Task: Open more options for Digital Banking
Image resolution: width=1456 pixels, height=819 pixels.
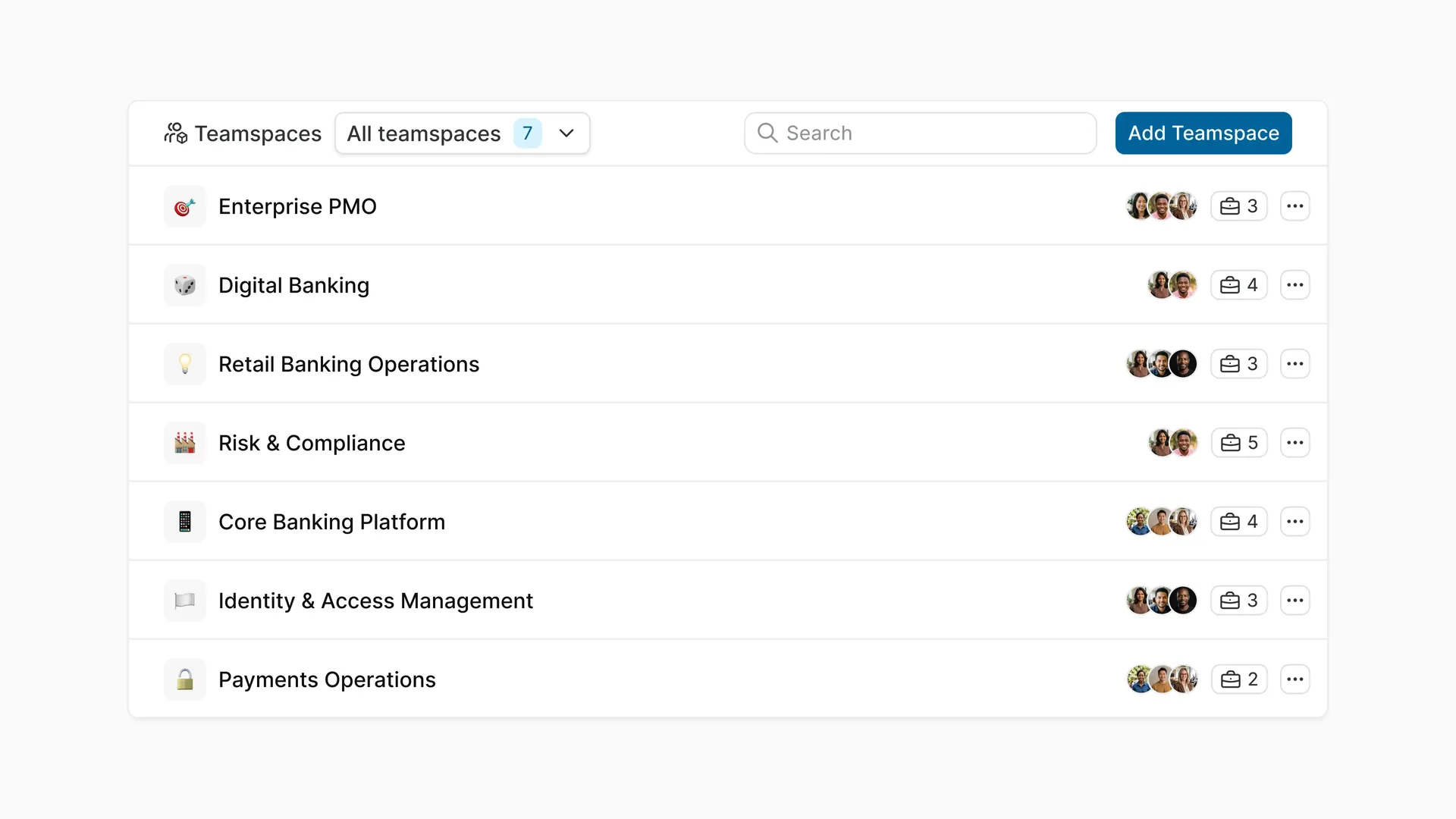Action: pyautogui.click(x=1295, y=285)
